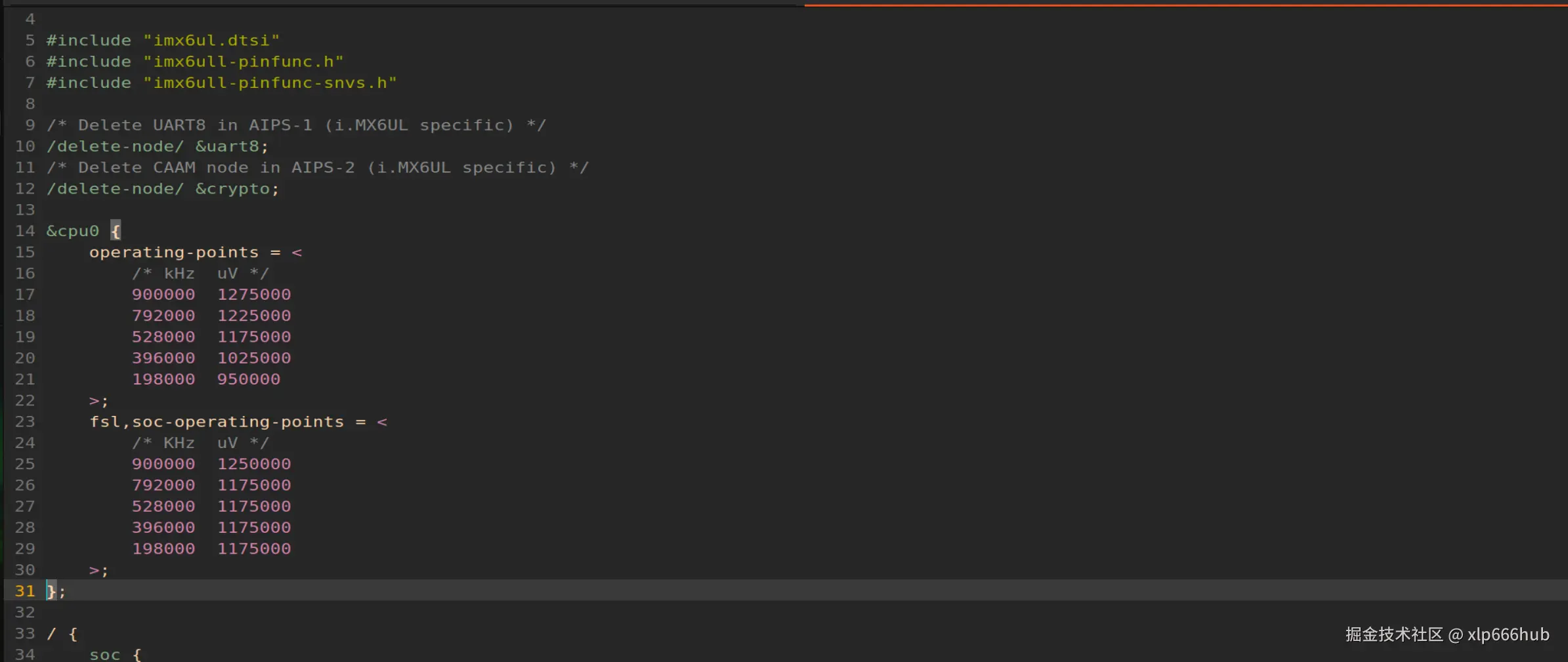Click the value 1275000 on line 17
The image size is (1568, 662).
point(254,295)
